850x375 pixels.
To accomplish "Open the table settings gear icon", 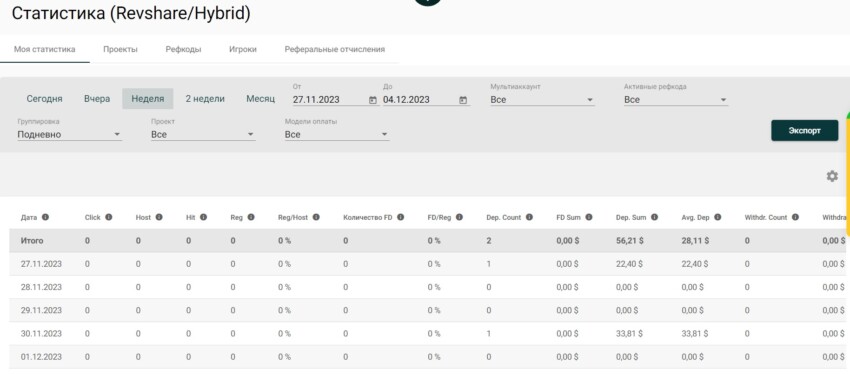I will tap(832, 176).
